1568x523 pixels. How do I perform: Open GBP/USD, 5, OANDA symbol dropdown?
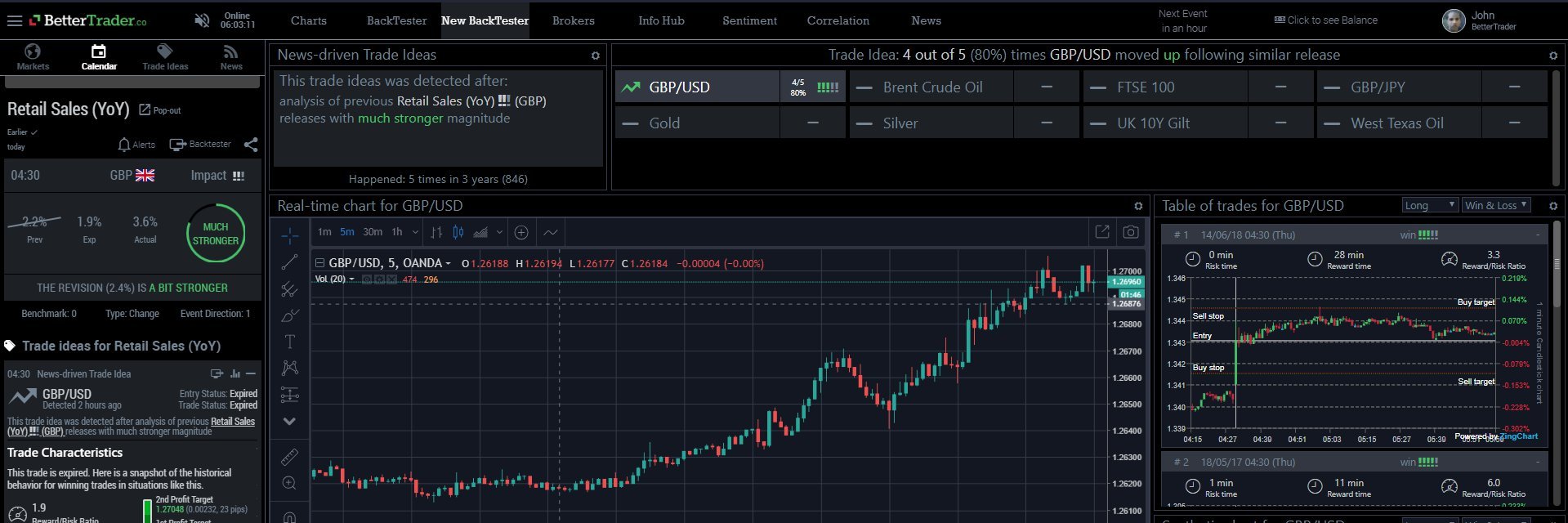[390, 263]
